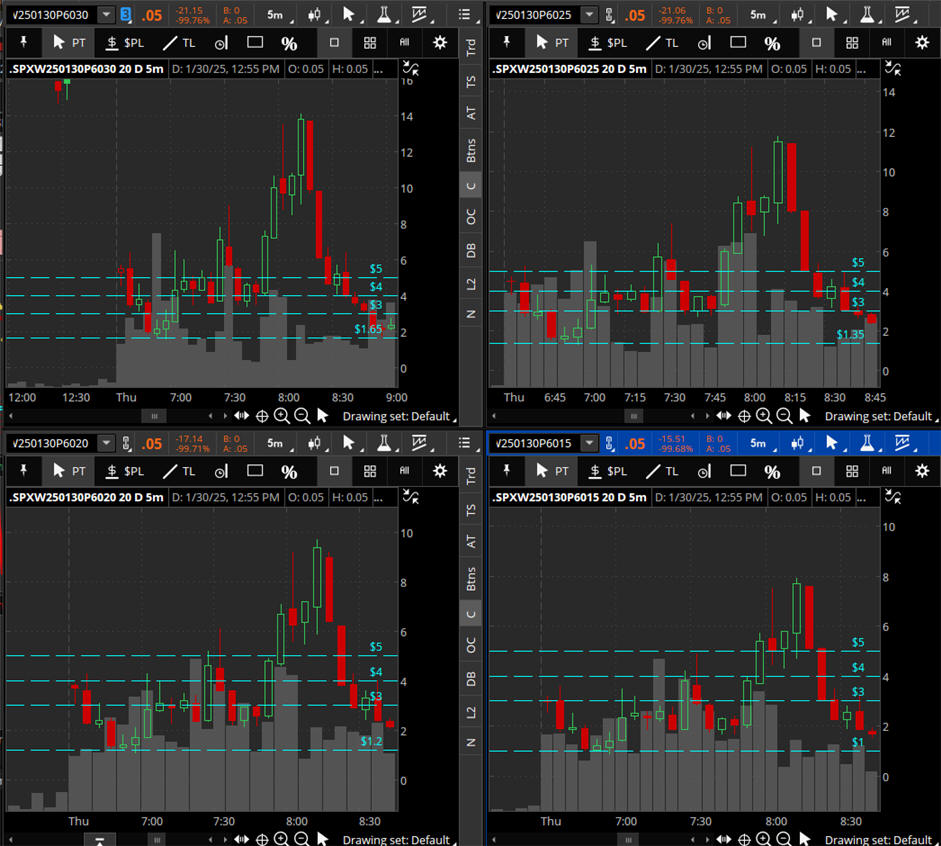Click the pointer tool icon under the P6020 chart
Screen dimensions: 941x846
[323, 839]
